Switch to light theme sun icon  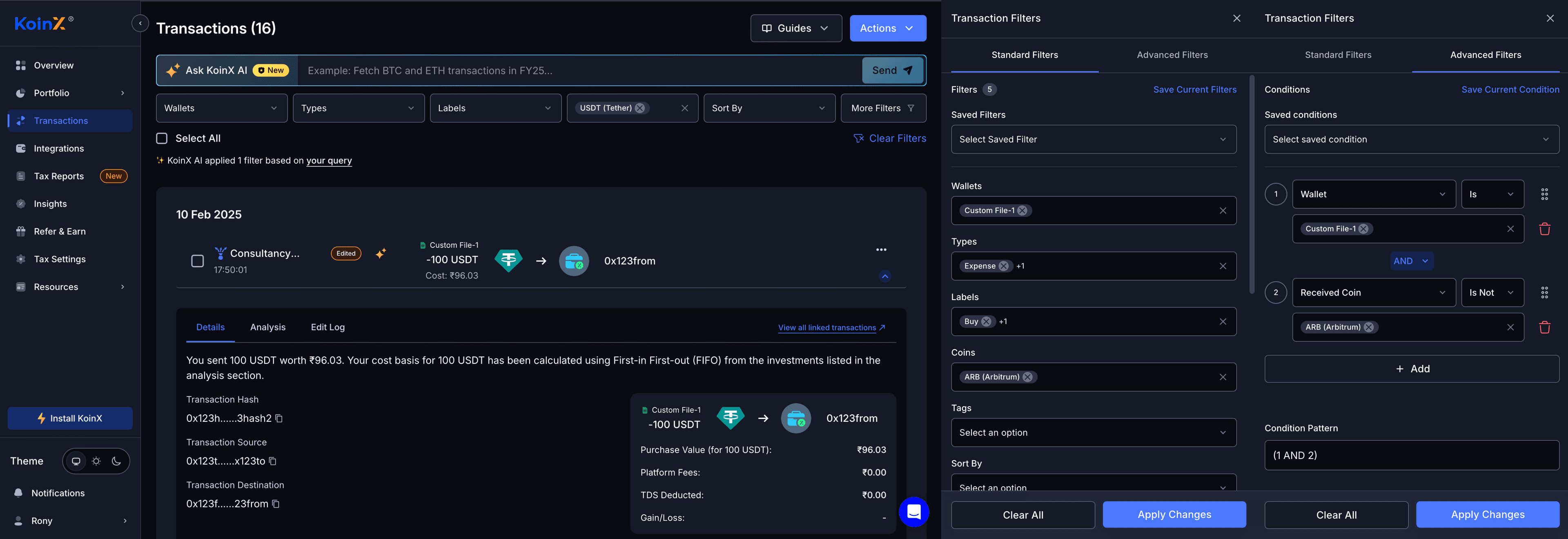[x=96, y=461]
